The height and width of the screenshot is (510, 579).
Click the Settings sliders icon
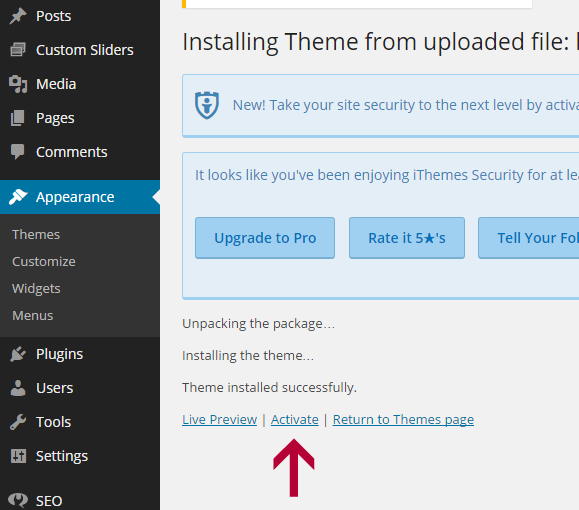[x=18, y=456]
